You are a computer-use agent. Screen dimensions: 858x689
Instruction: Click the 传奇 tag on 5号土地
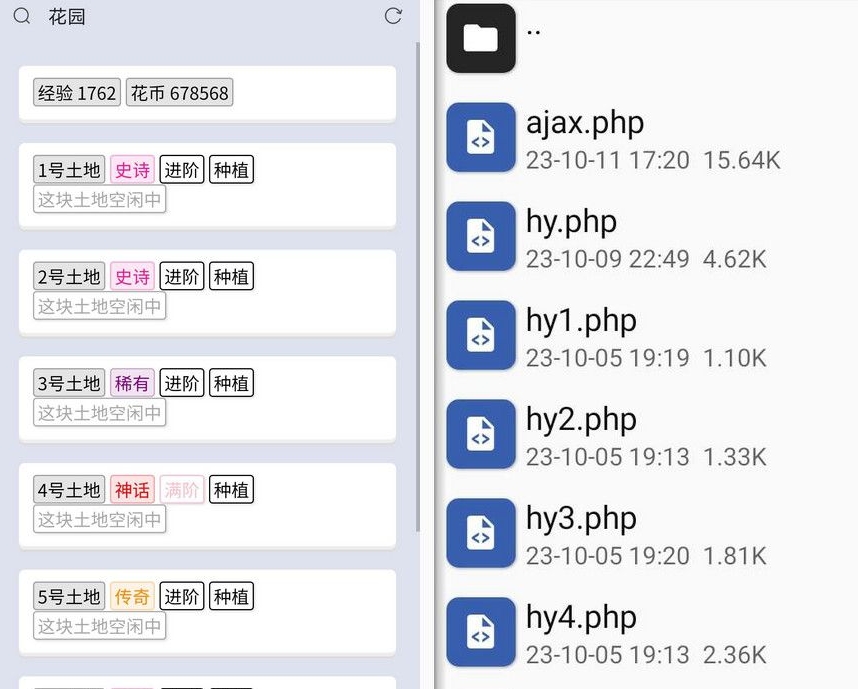pyautogui.click(x=132, y=596)
